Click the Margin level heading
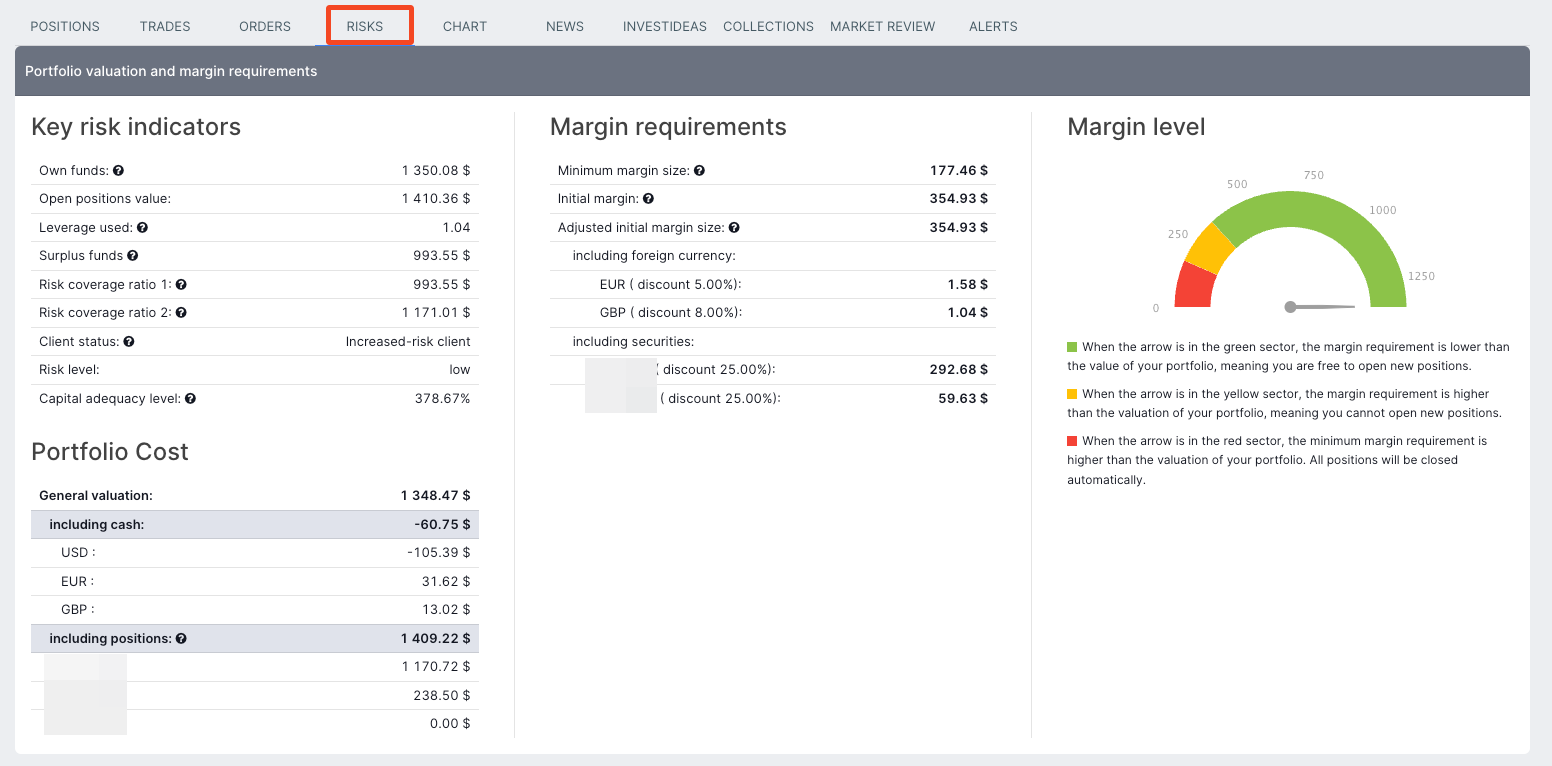Viewport: 1552px width, 766px height. tap(1136, 127)
